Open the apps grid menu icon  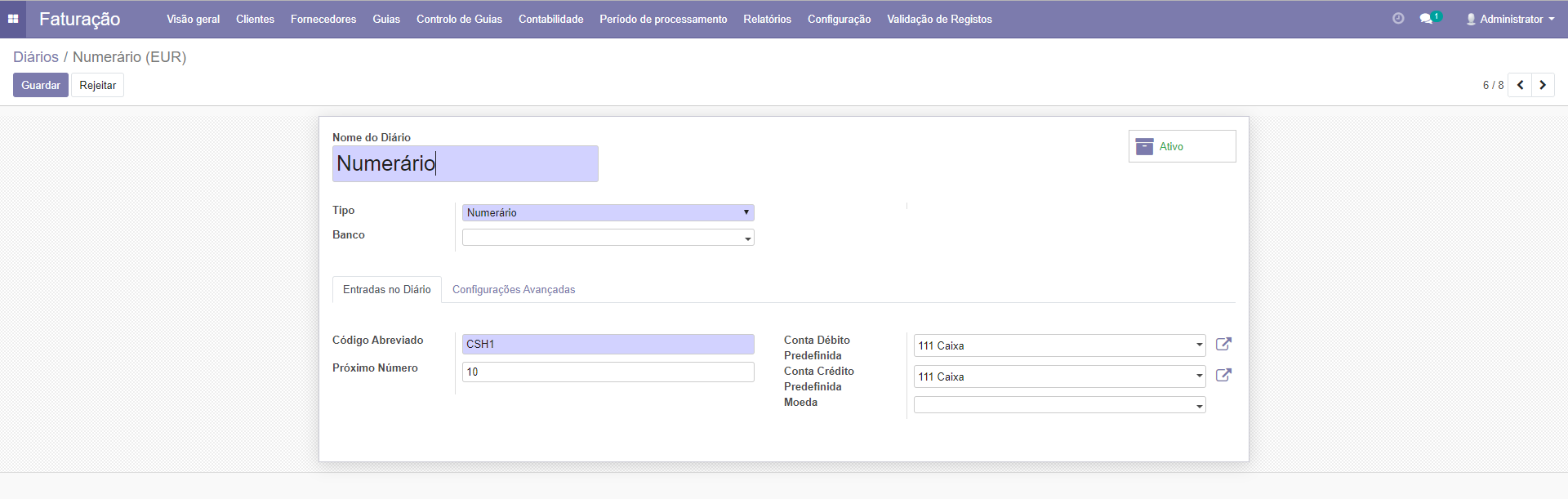click(x=13, y=19)
